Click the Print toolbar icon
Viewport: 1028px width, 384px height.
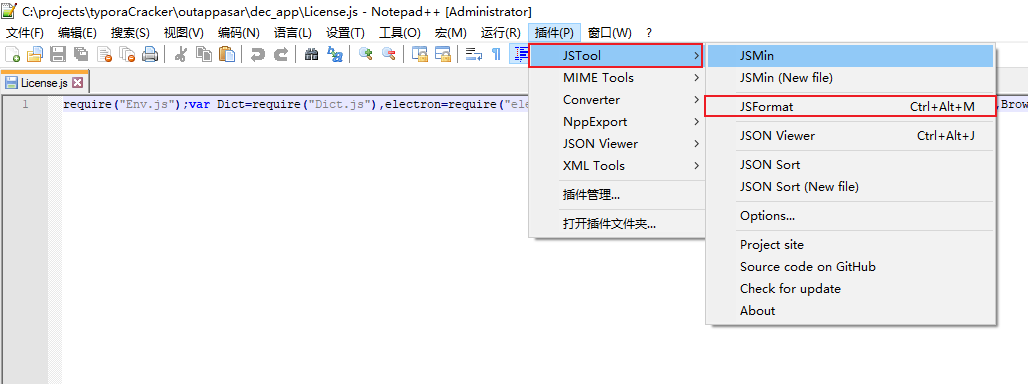[150, 54]
